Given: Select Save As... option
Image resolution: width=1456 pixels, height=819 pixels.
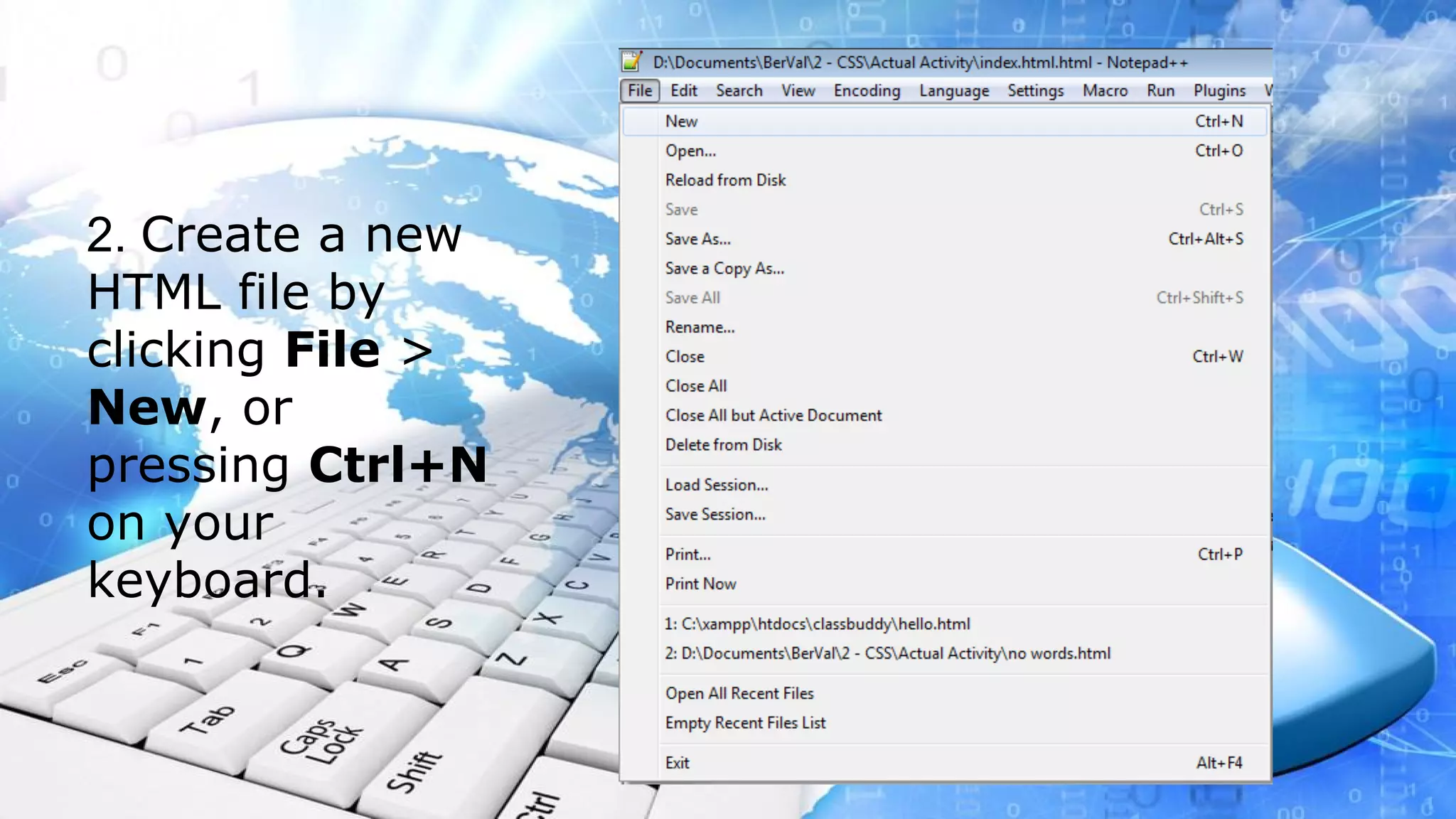Looking at the screenshot, I should pos(697,240).
